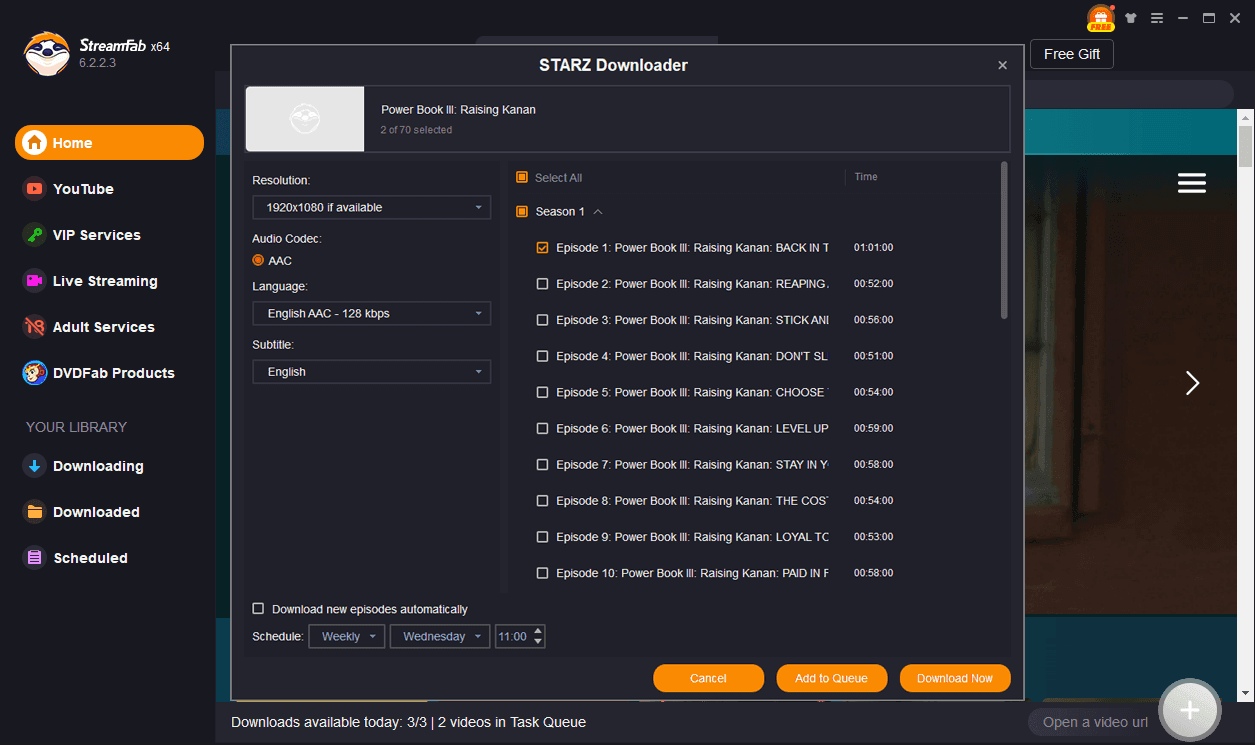Click the main page vertical scrollbar
This screenshot has height=745, width=1255.
click(x=1245, y=147)
